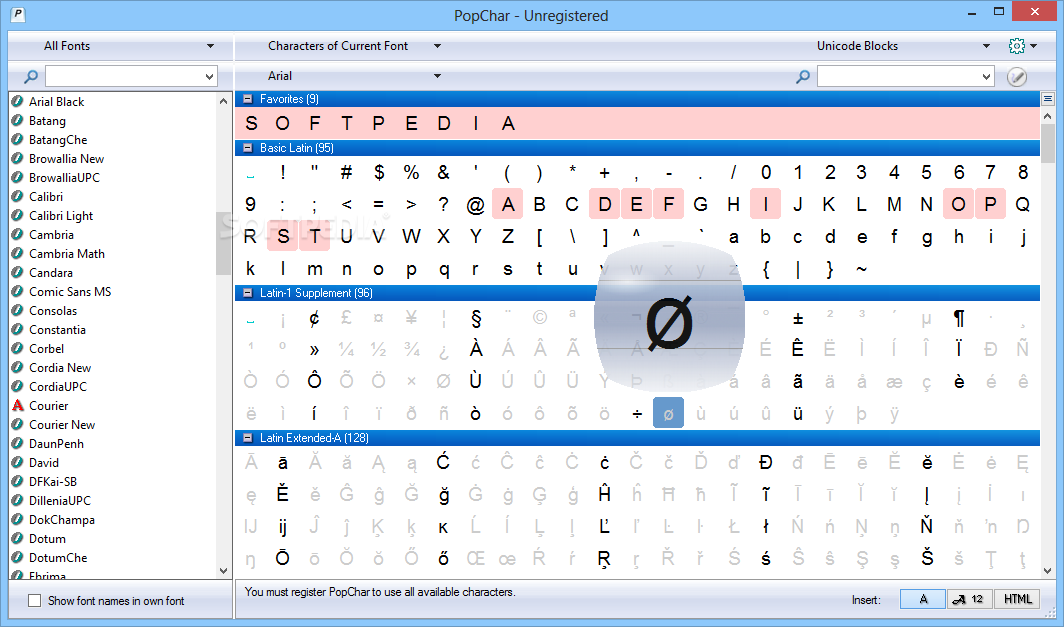Select the cent sign ¢ character
This screenshot has width=1064, height=627.
(x=314, y=318)
